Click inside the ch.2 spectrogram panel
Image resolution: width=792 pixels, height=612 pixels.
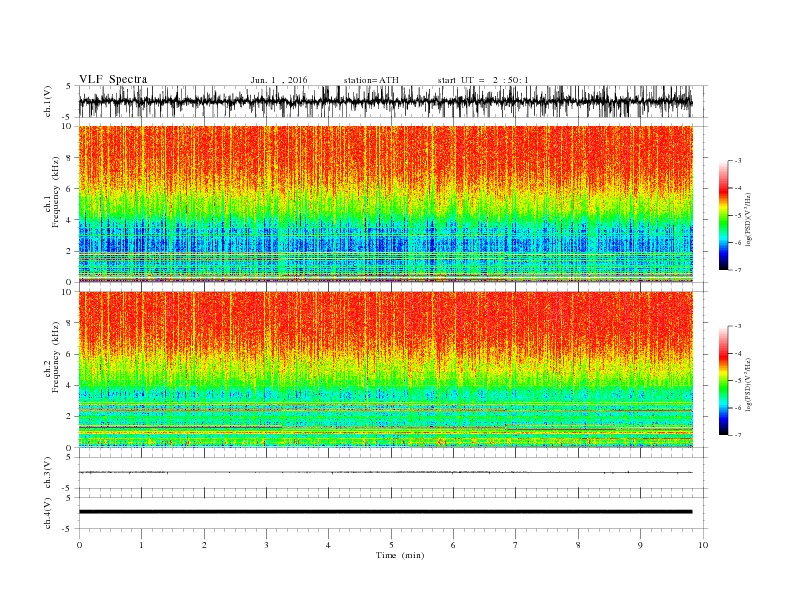385,369
